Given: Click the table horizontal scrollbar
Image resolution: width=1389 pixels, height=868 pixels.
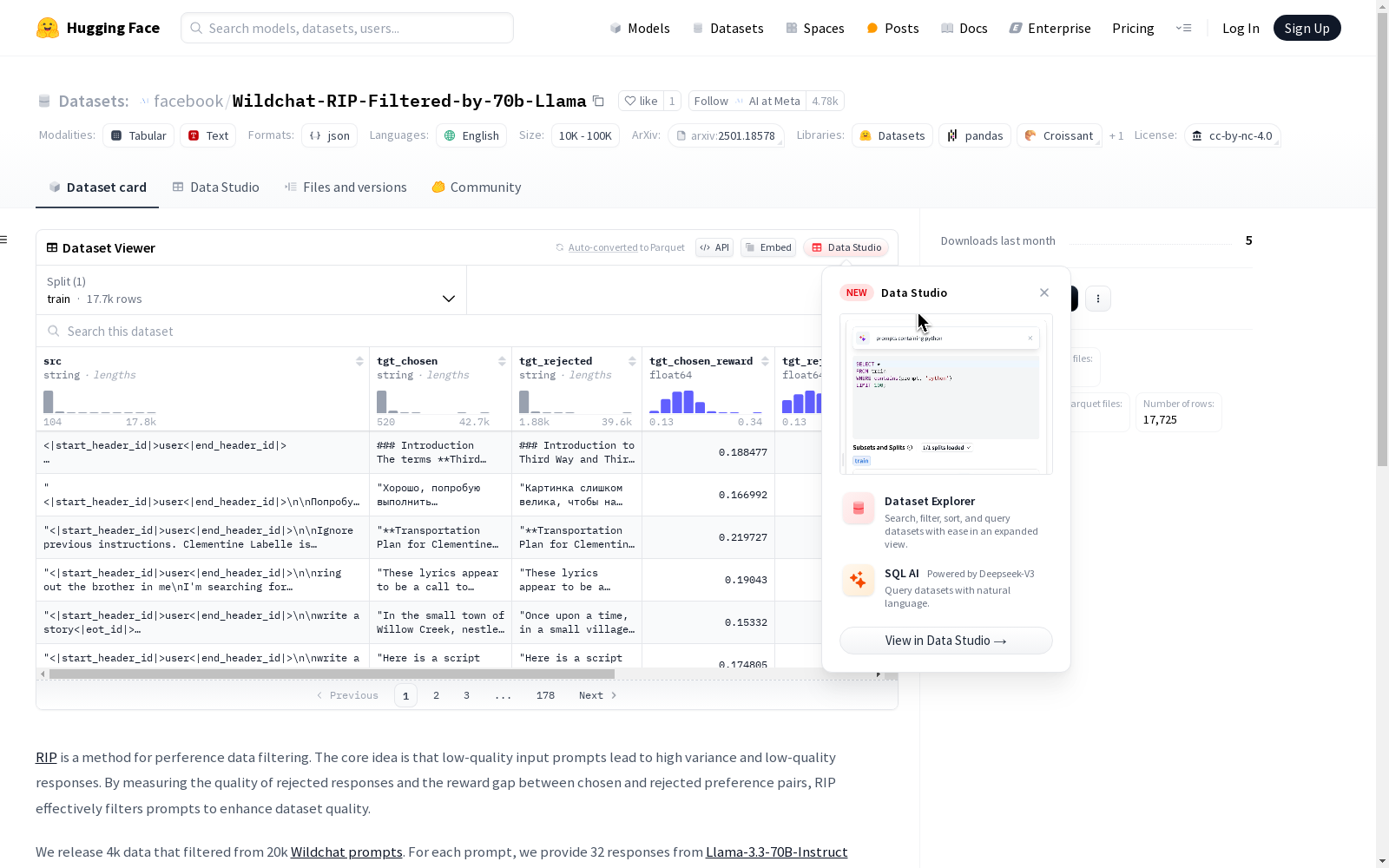Looking at the screenshot, I should [332, 674].
